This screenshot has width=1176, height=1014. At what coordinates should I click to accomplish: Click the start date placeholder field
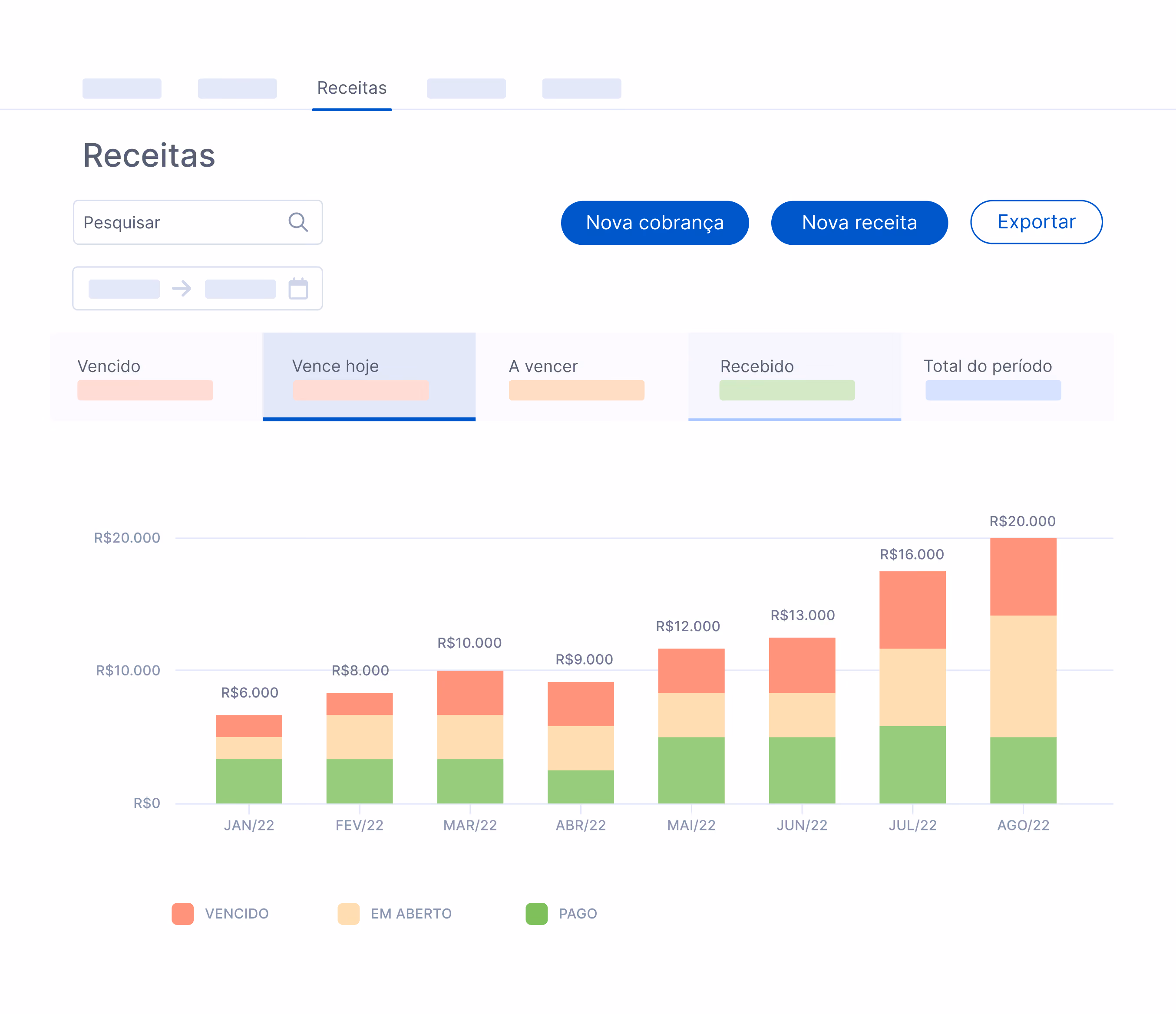(124, 289)
